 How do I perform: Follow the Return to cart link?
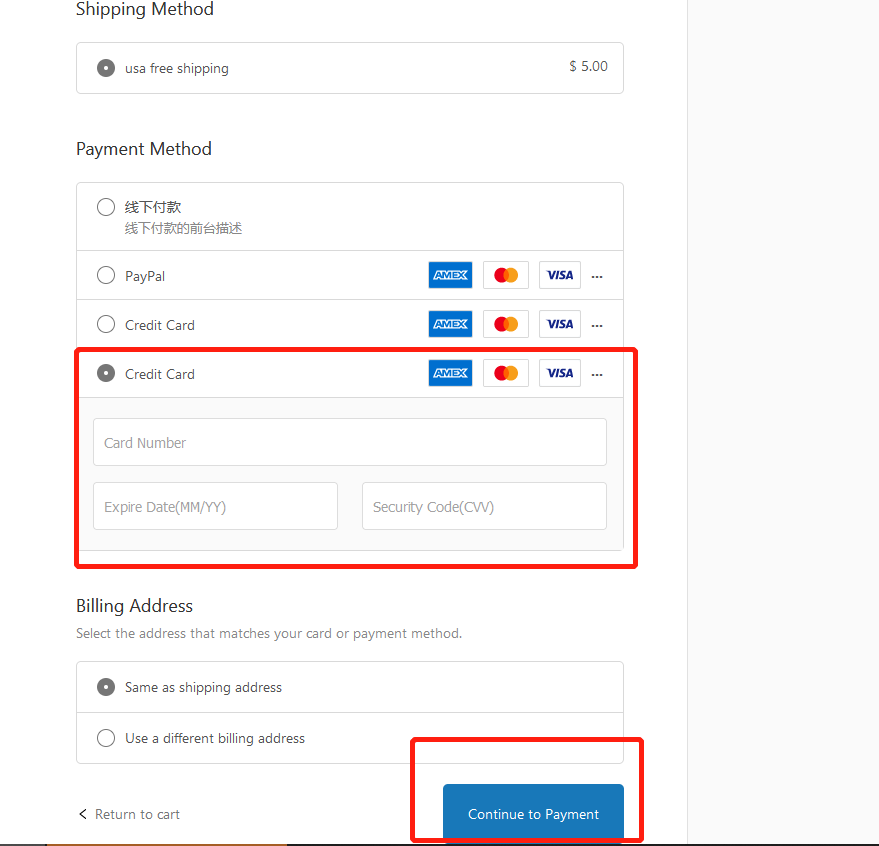point(137,814)
